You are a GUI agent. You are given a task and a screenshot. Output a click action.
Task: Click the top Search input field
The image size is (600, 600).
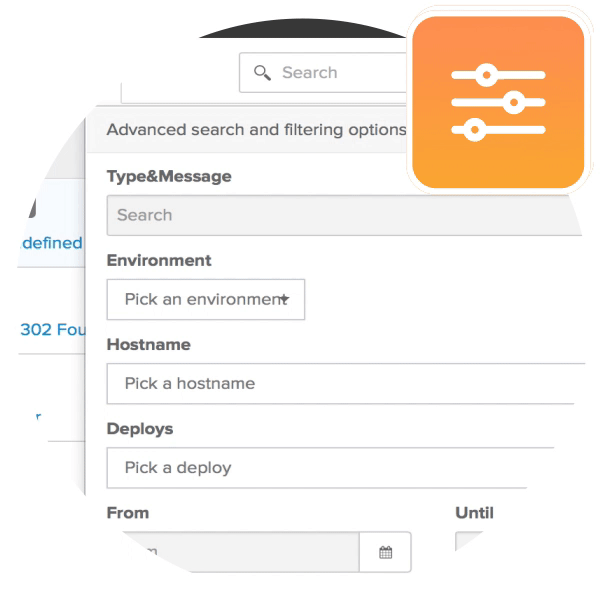tap(323, 73)
